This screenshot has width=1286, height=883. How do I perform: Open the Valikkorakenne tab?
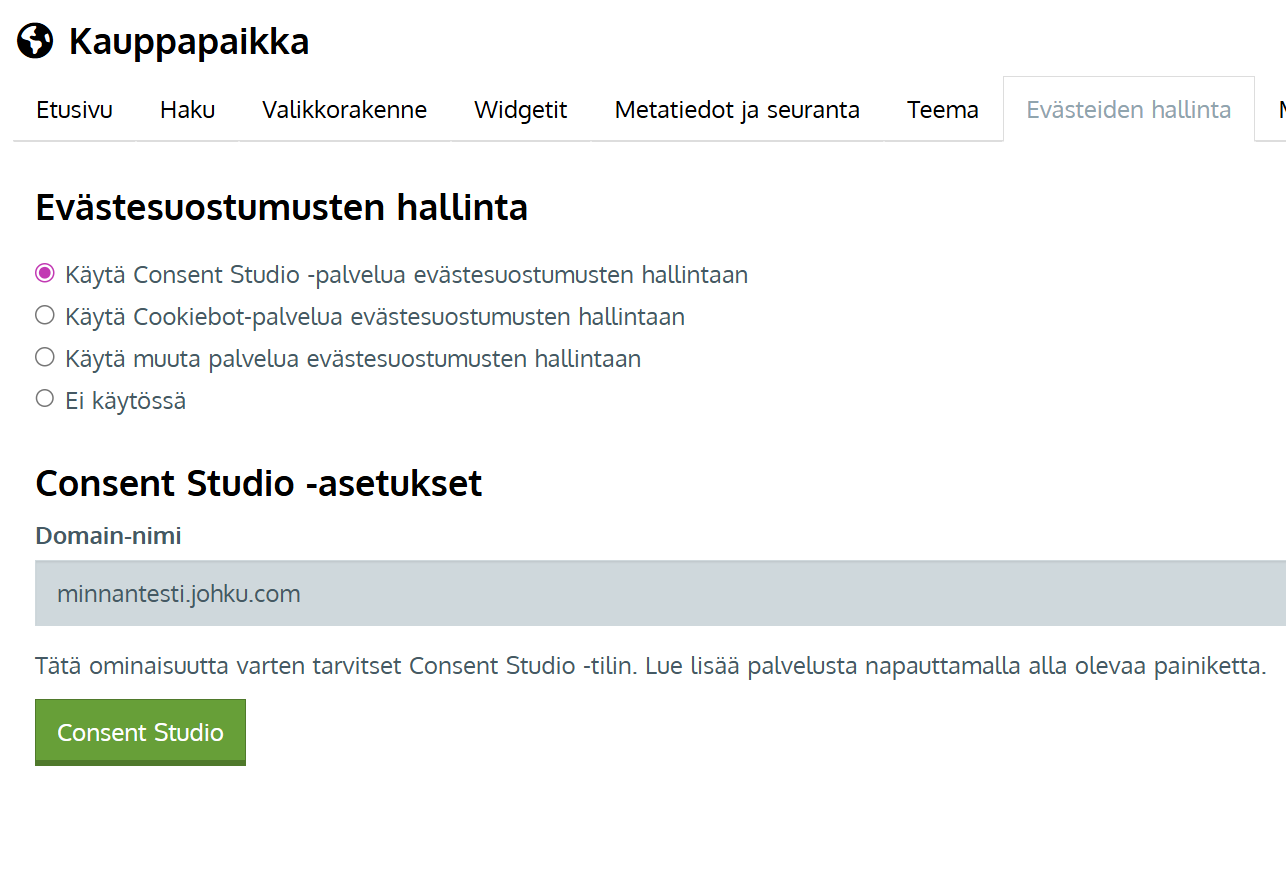(x=344, y=110)
